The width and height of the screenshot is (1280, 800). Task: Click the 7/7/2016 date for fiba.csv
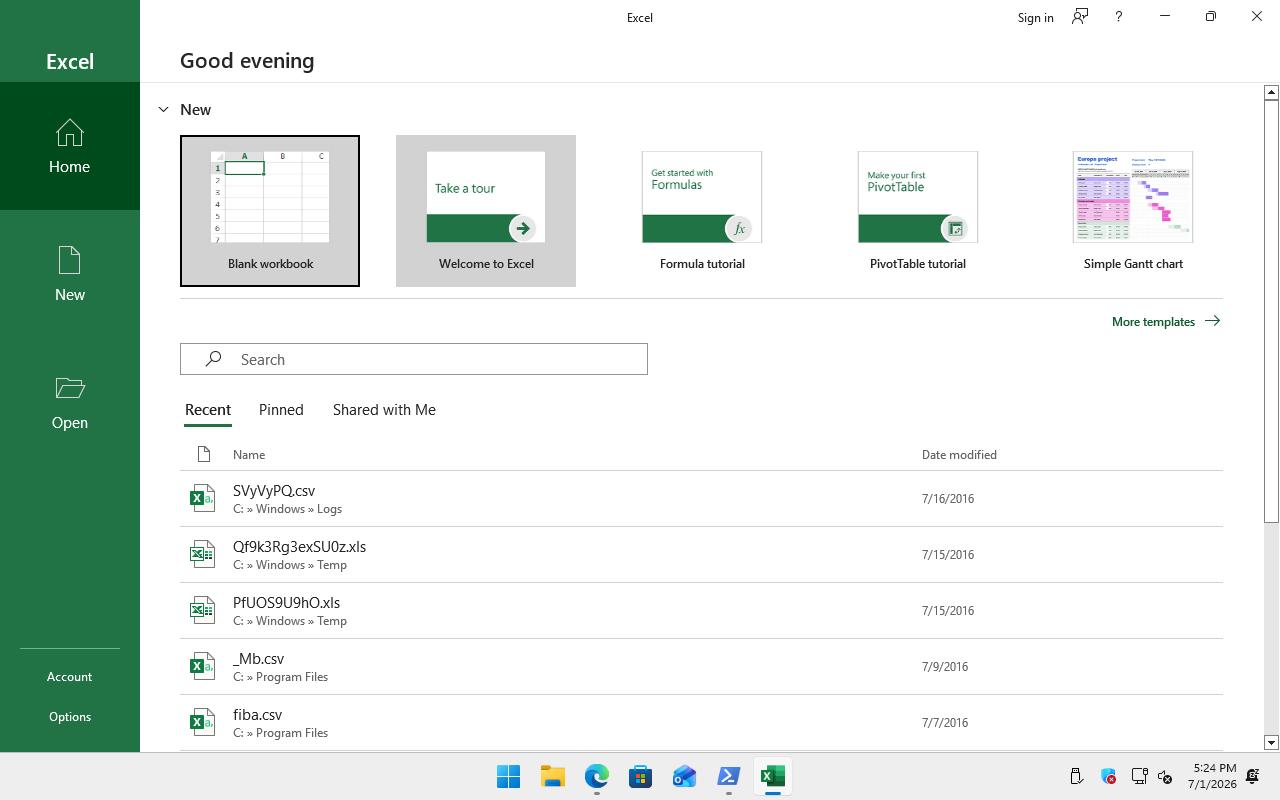[x=945, y=722]
